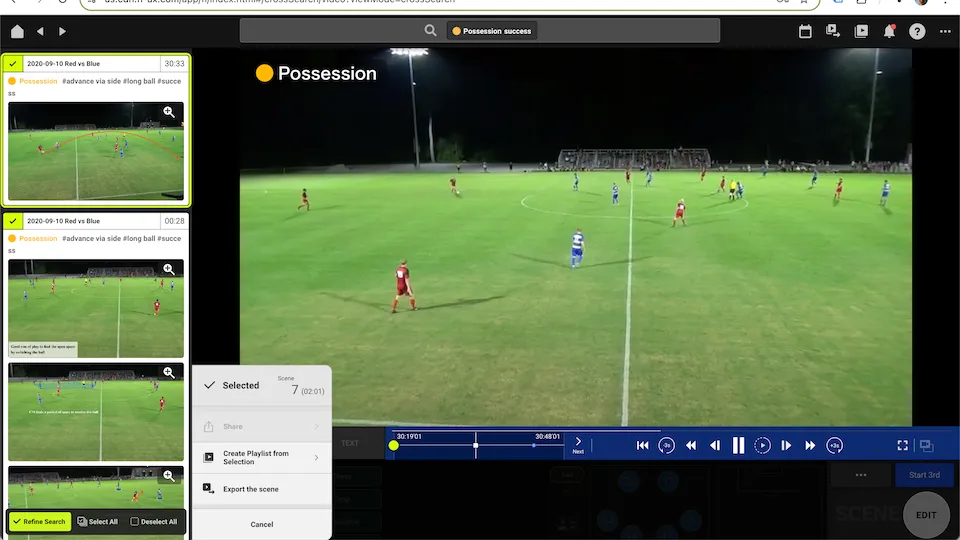
Task: Click the TEXT tab label
Action: [x=350, y=443]
